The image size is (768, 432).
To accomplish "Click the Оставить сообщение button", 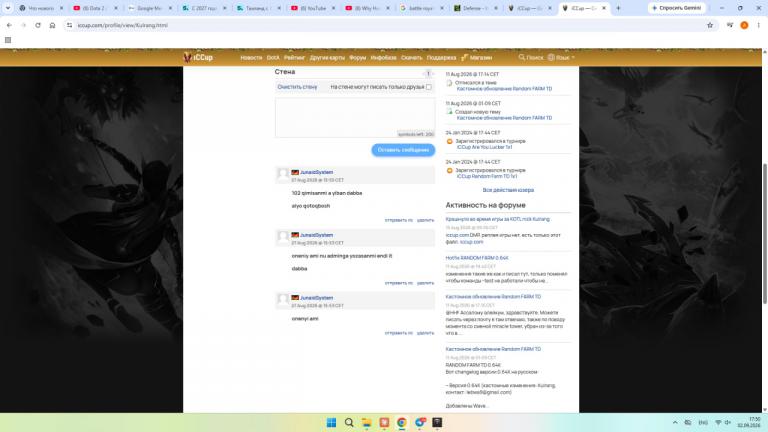I will pos(403,150).
